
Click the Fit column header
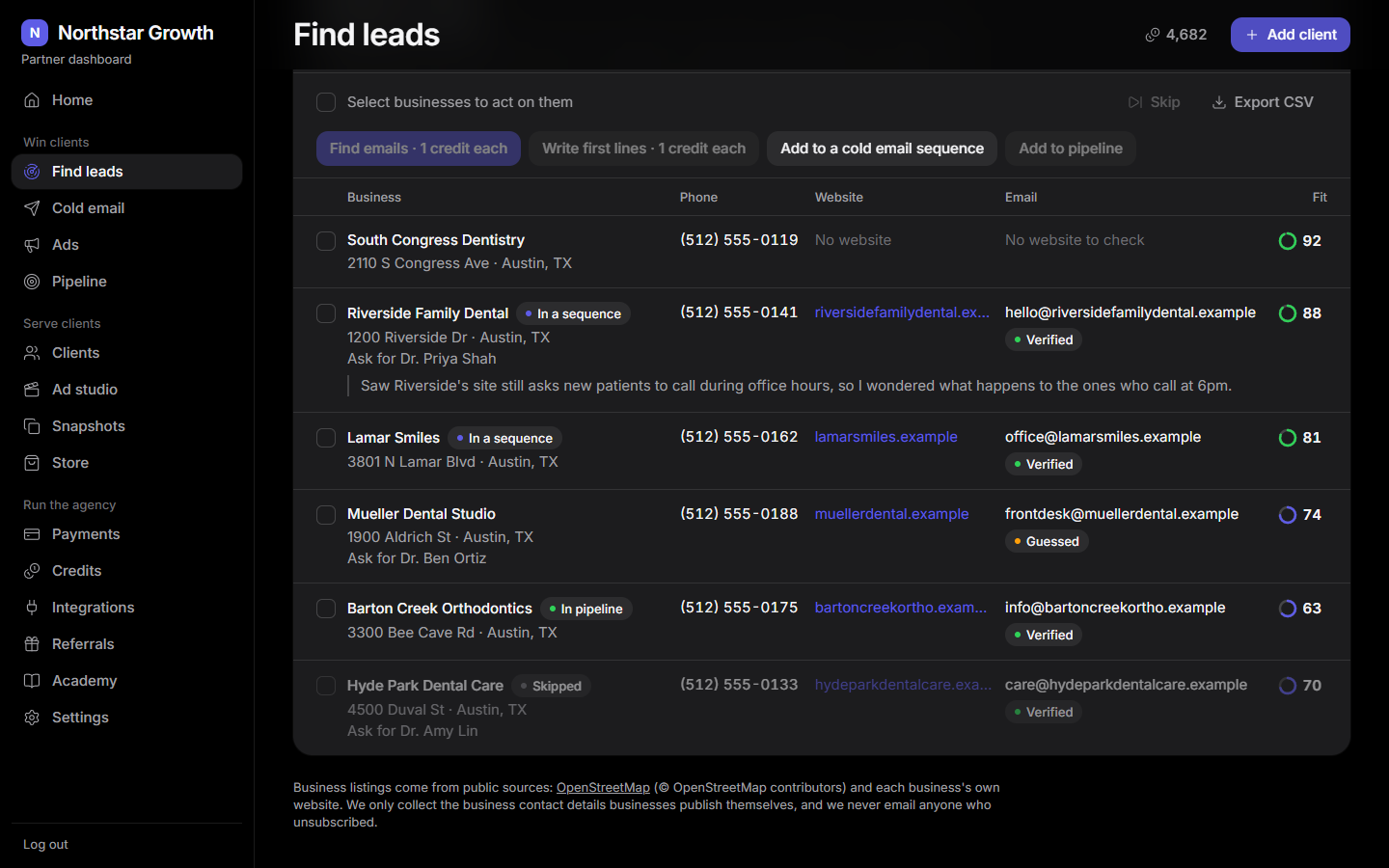pyautogui.click(x=1320, y=197)
